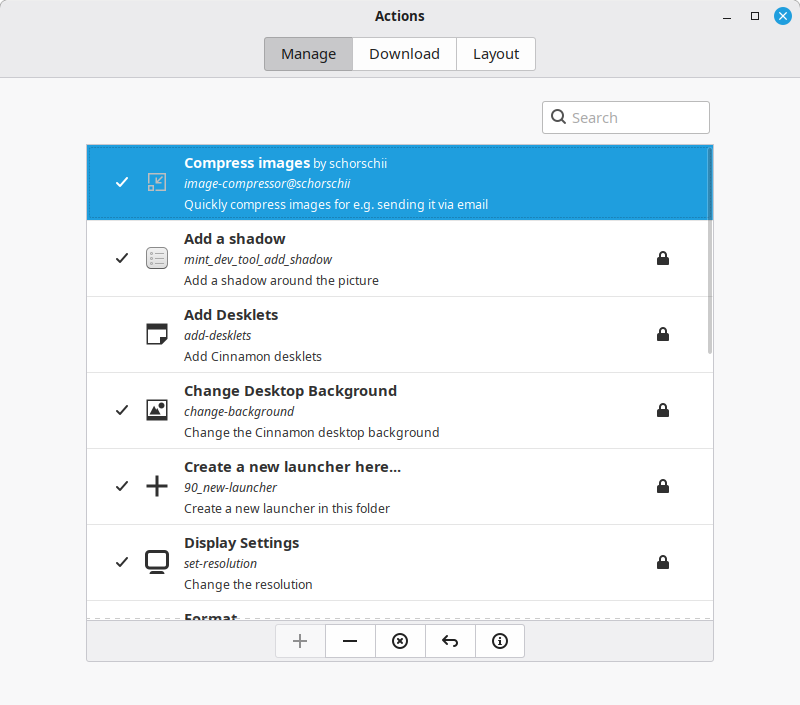800x705 pixels.
Task: Click the plus icon of new launcher row
Action: pyautogui.click(x=157, y=486)
